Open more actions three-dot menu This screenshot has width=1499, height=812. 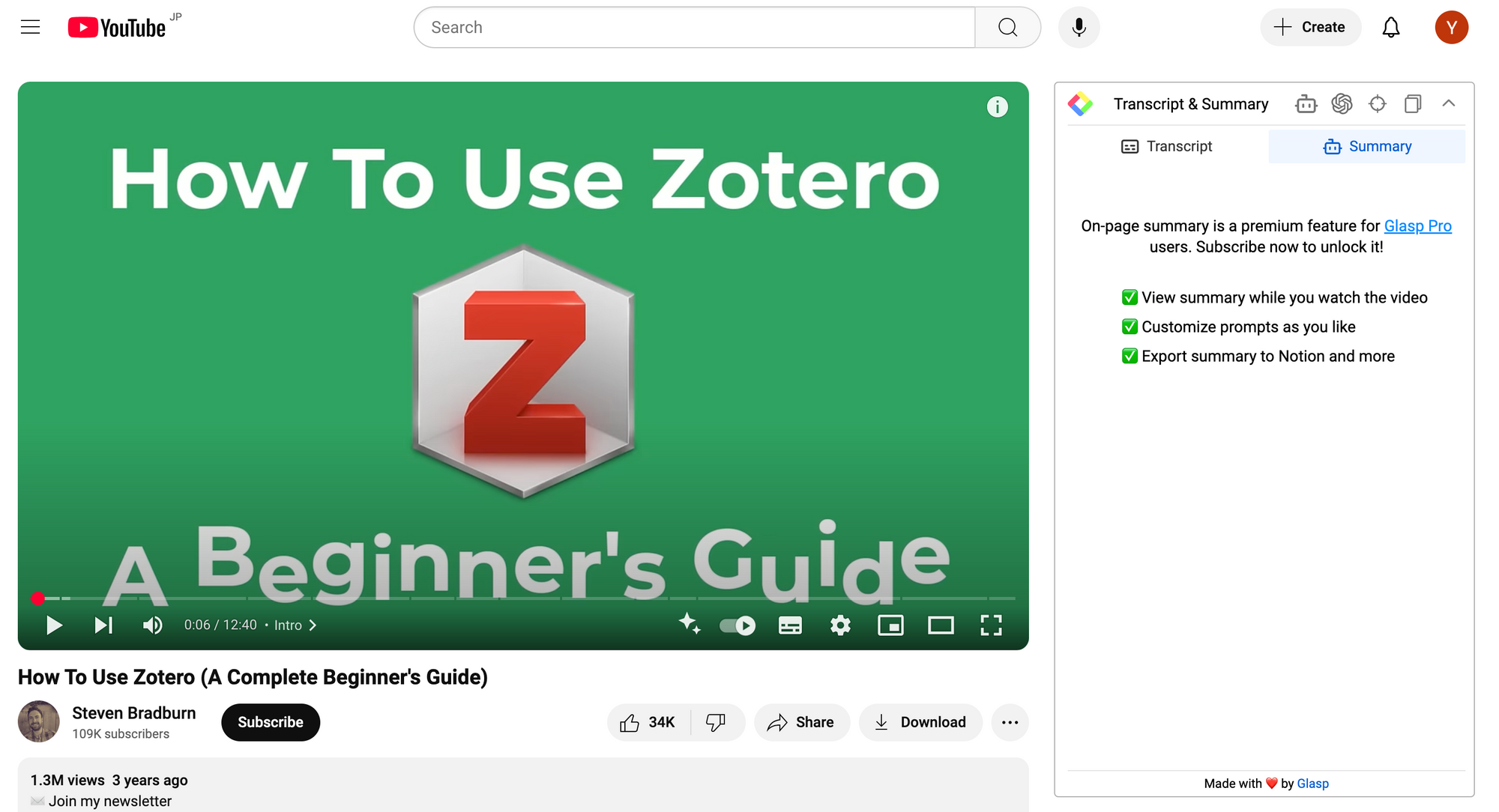(1010, 722)
